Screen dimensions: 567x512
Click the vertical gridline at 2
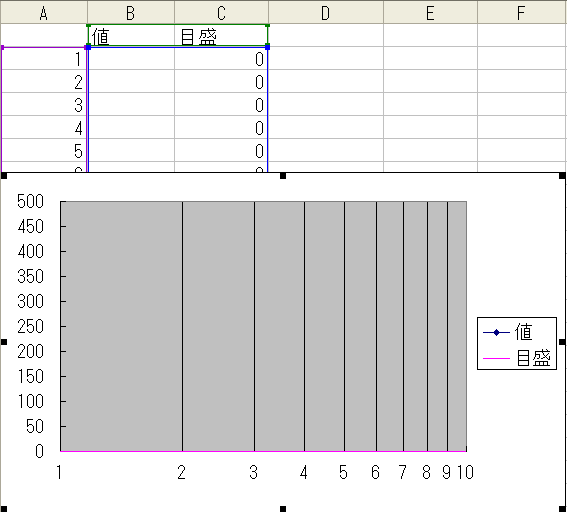183,326
